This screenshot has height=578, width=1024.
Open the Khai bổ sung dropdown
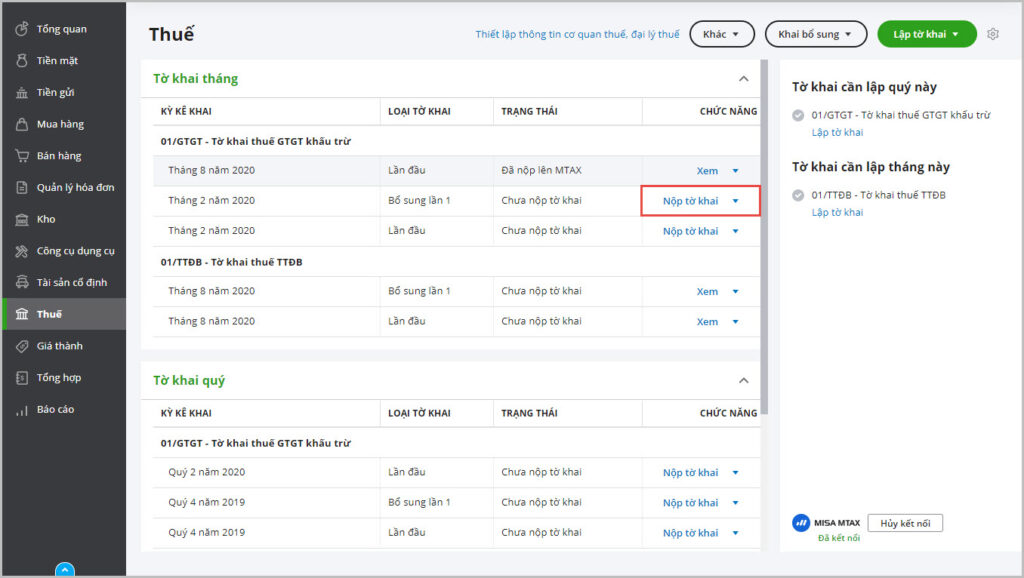tap(815, 34)
